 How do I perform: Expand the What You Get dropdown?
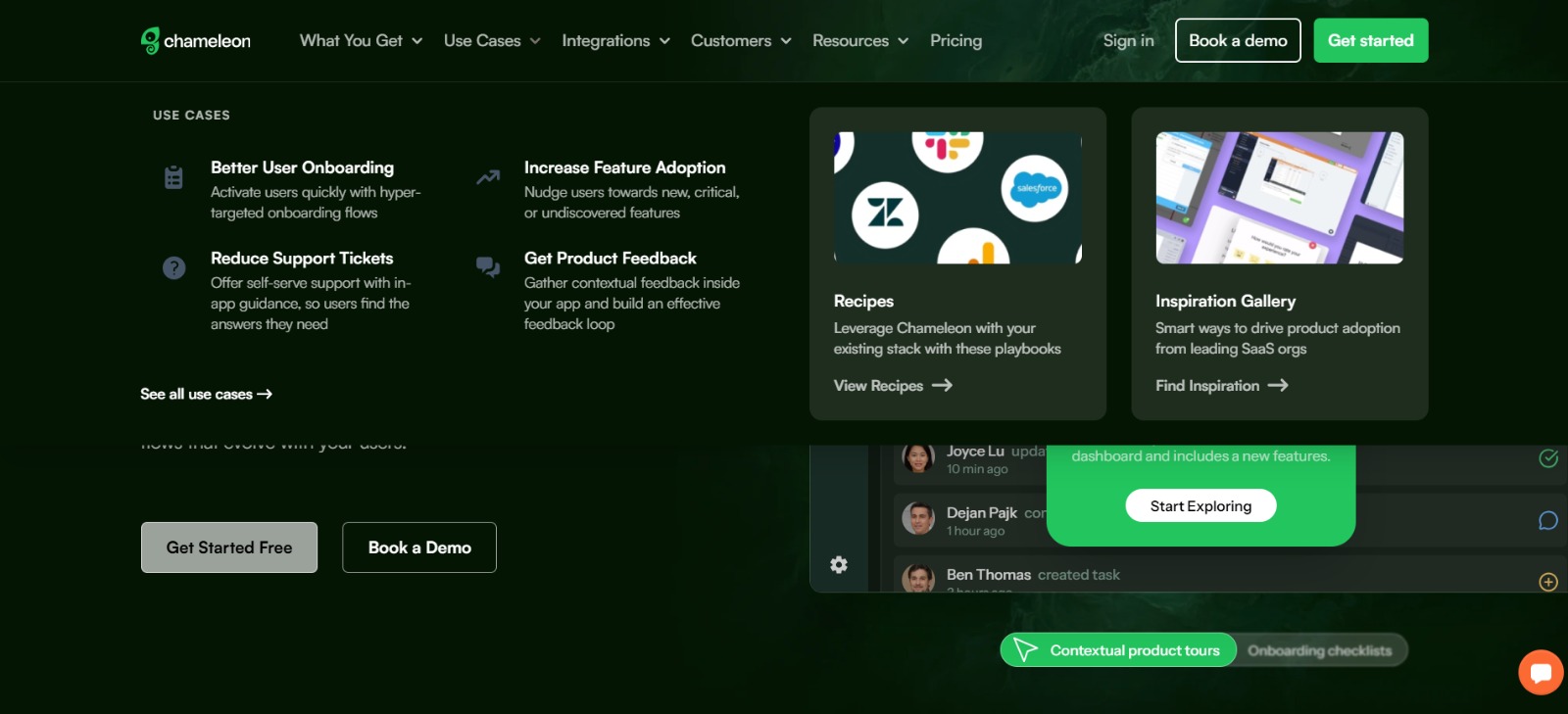361,40
